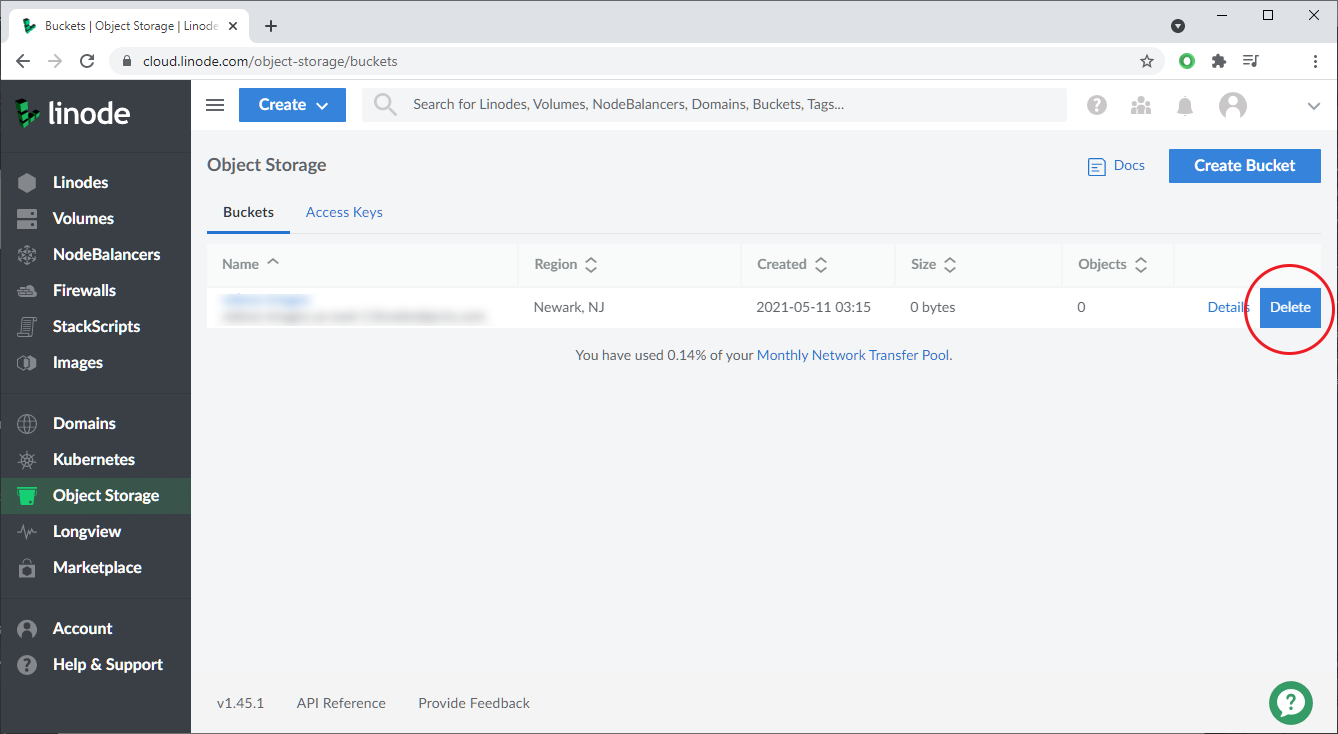Open the help question mark icon in top bar
The width and height of the screenshot is (1338, 734).
(1097, 105)
